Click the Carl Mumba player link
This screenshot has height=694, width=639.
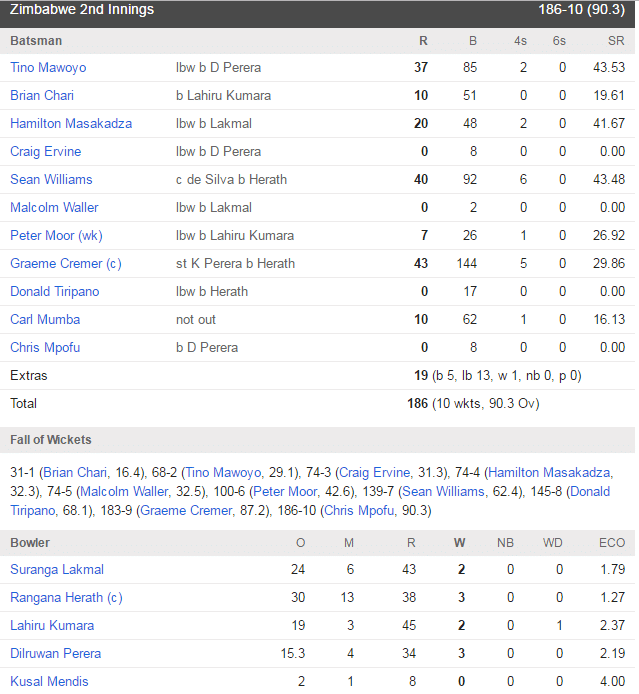(x=45, y=319)
